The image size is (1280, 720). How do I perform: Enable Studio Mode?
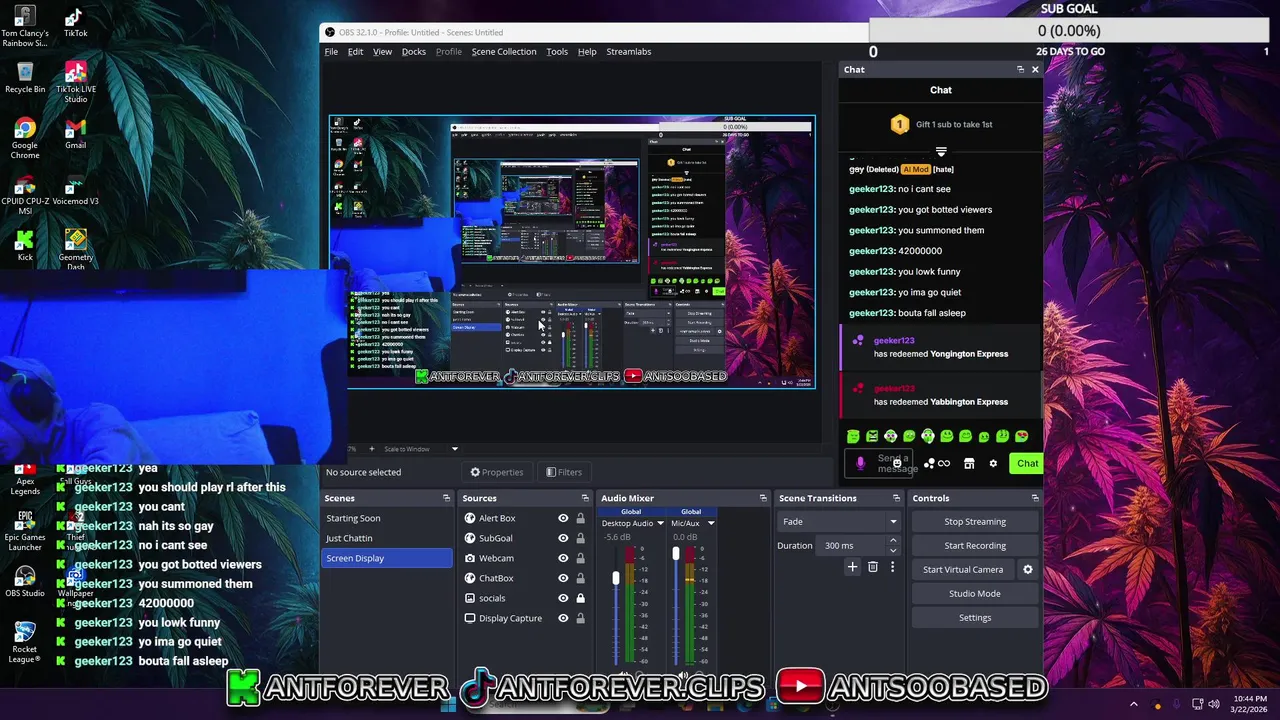(x=975, y=593)
